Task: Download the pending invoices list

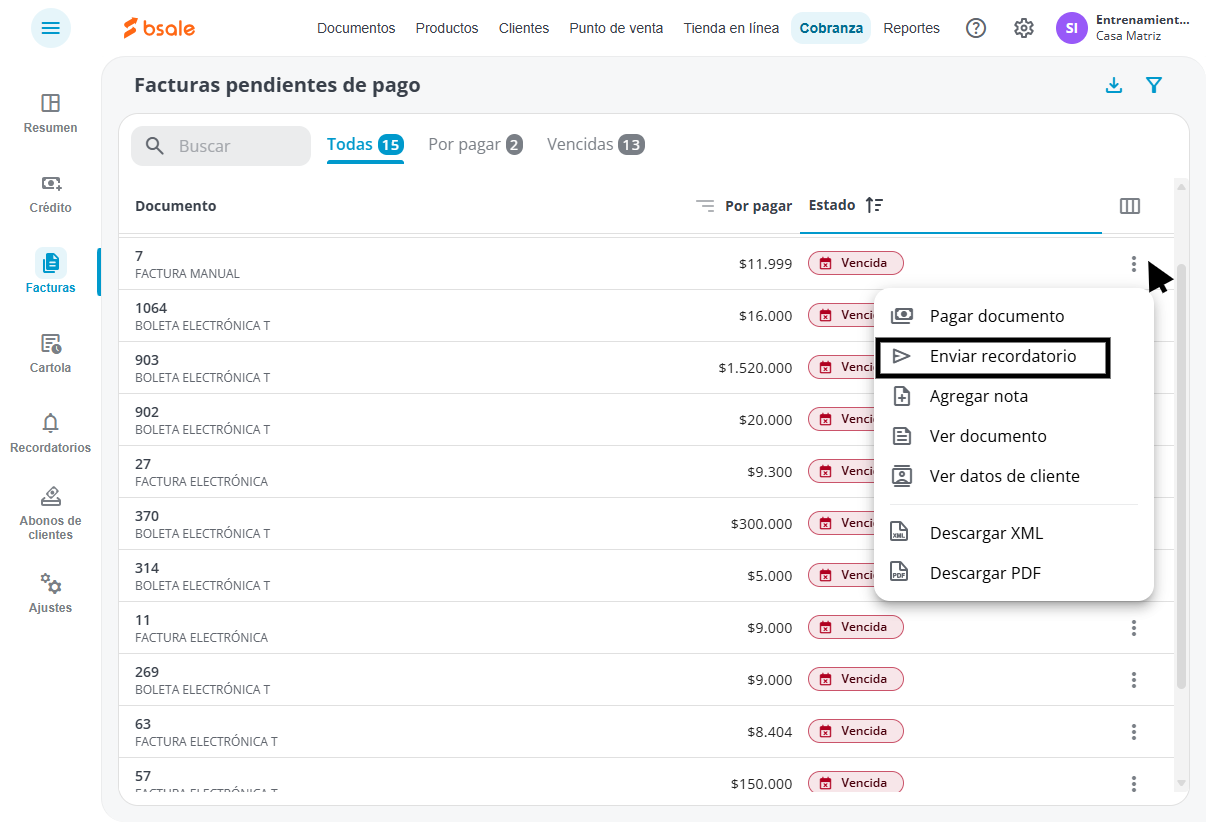Action: point(1114,85)
